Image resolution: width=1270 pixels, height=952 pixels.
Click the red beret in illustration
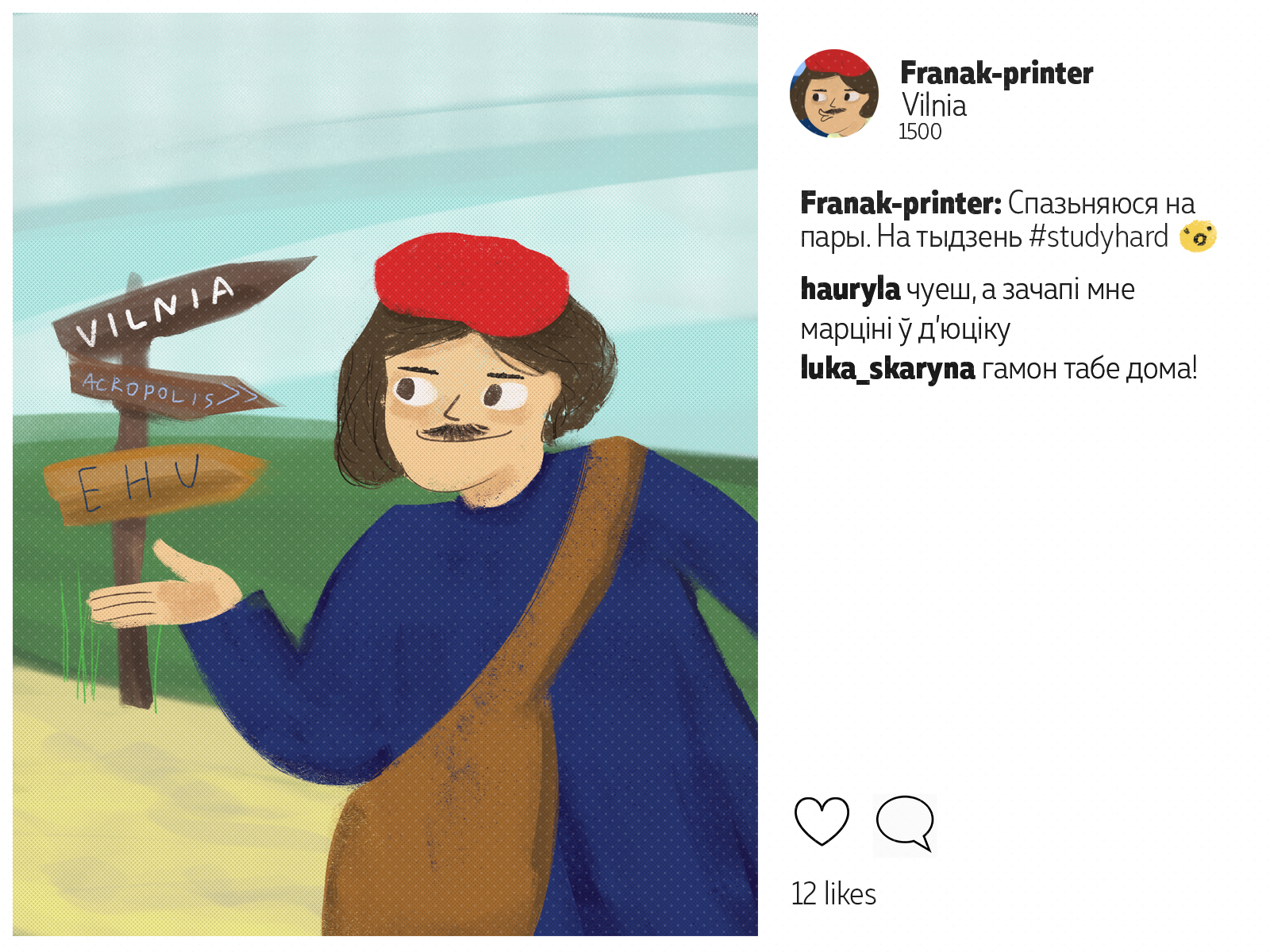472,283
